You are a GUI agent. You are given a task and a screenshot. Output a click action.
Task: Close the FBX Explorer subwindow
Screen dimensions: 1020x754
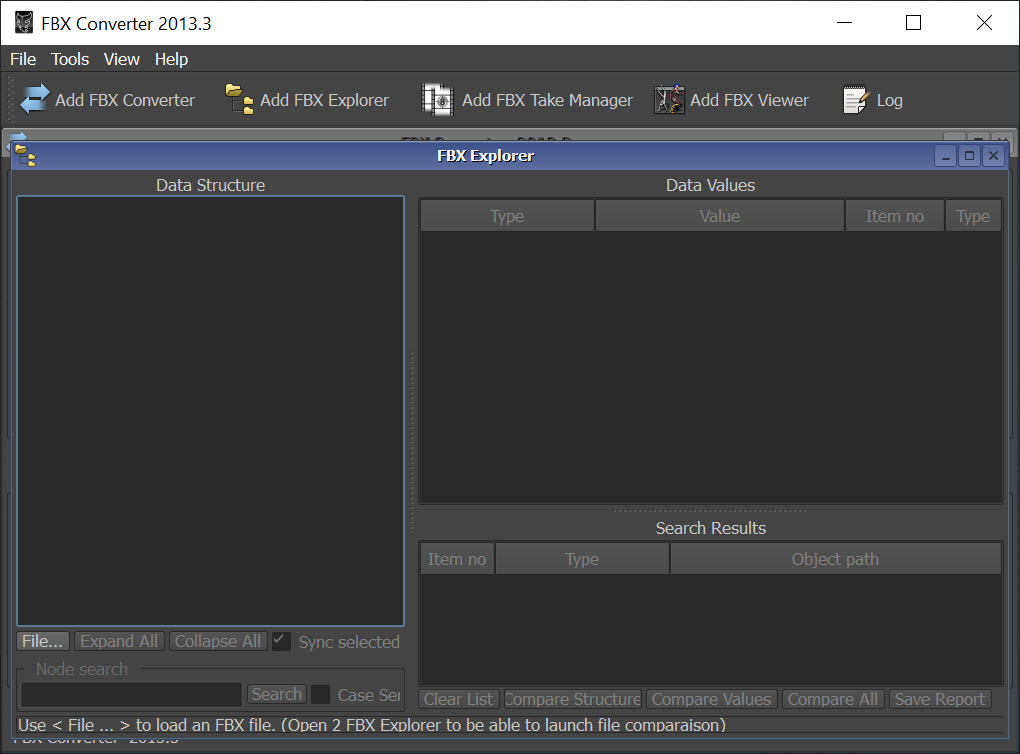[993, 156]
